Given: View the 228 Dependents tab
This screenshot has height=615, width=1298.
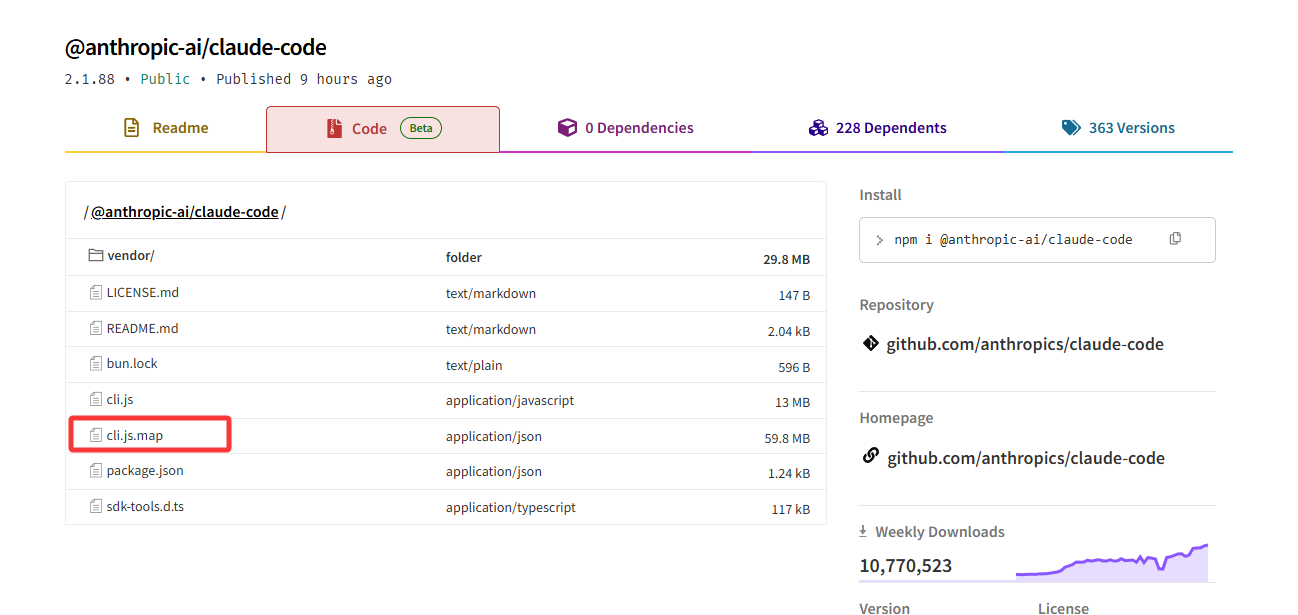Looking at the screenshot, I should pos(877,128).
